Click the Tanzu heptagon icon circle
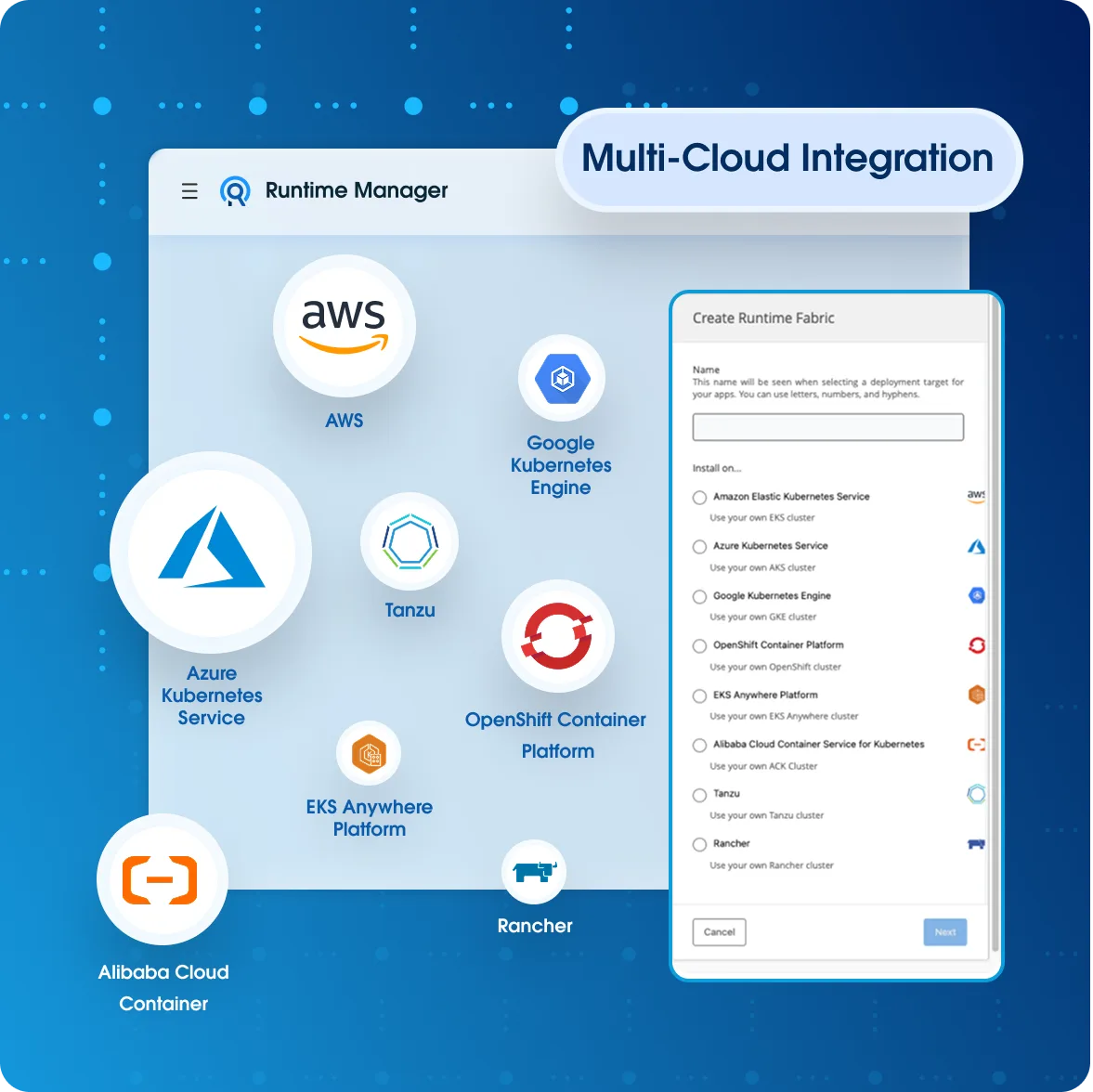 click(x=410, y=541)
